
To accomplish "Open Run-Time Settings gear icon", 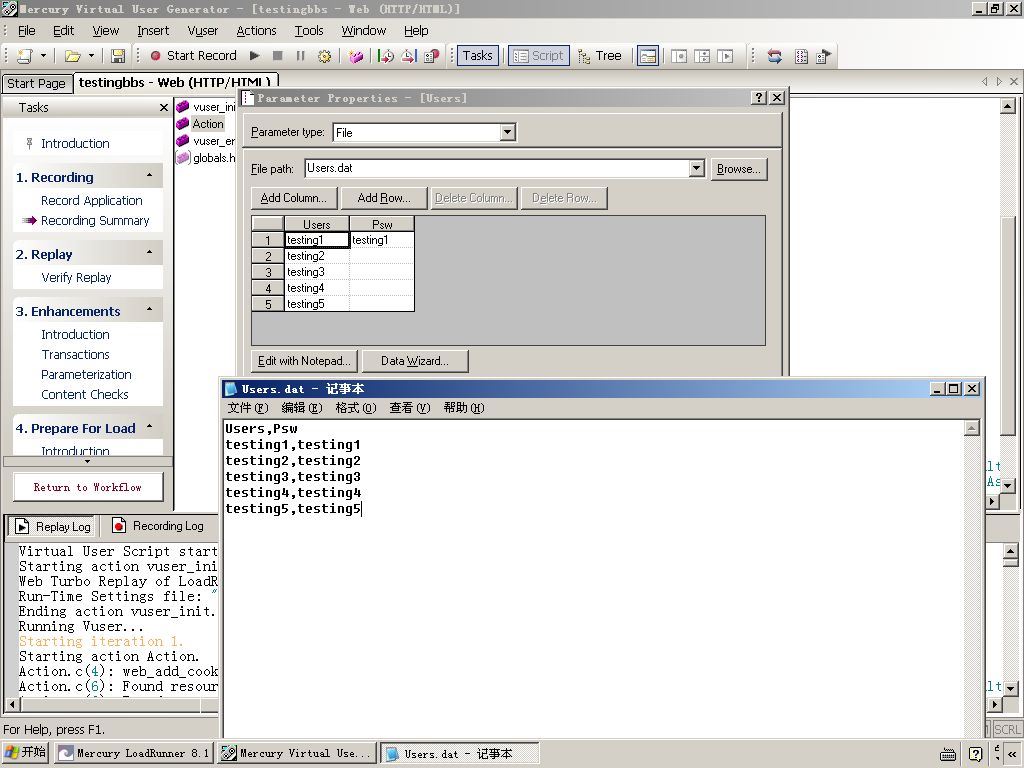I will 324,56.
